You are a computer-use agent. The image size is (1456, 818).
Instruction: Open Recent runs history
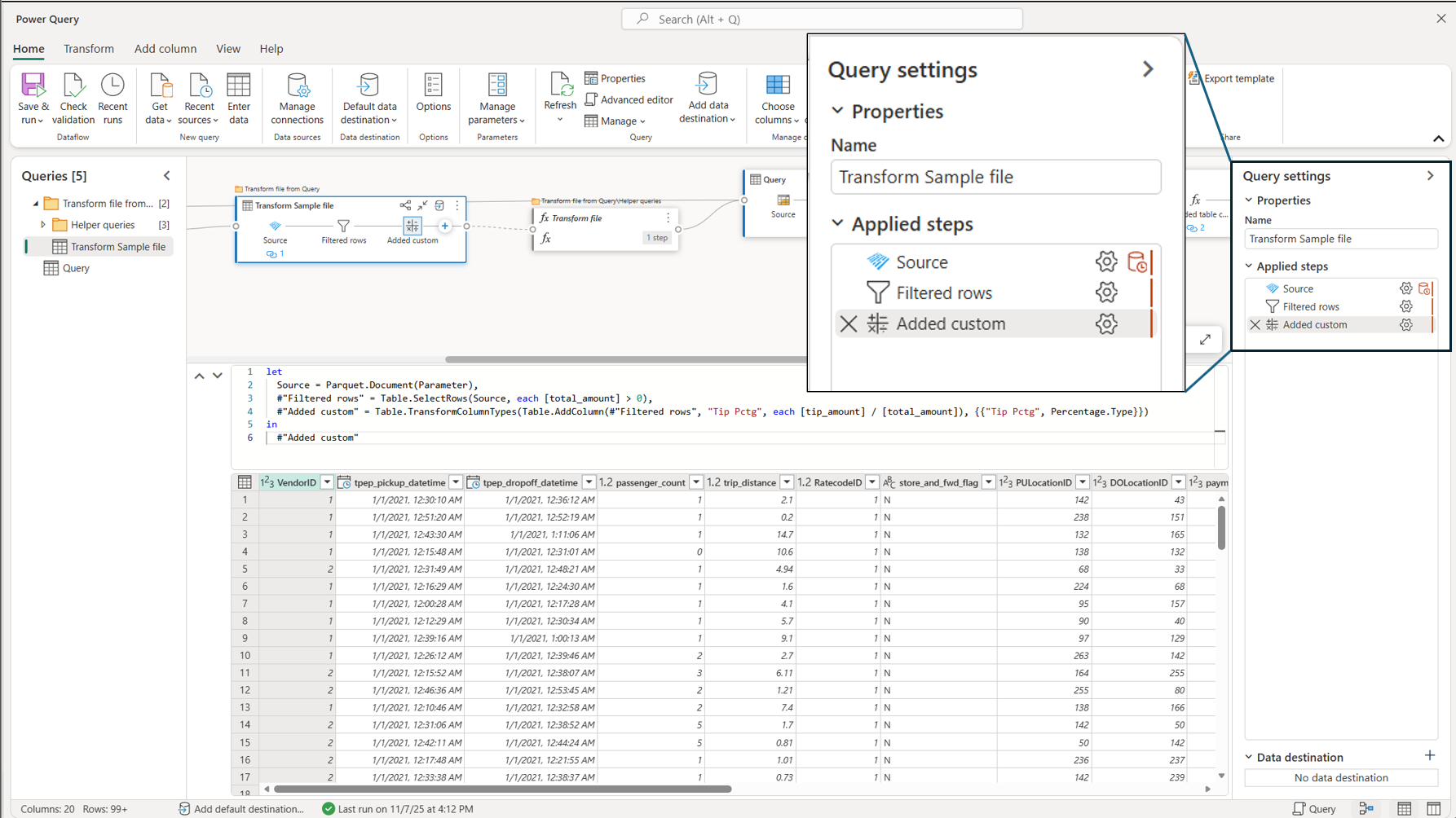coord(113,99)
